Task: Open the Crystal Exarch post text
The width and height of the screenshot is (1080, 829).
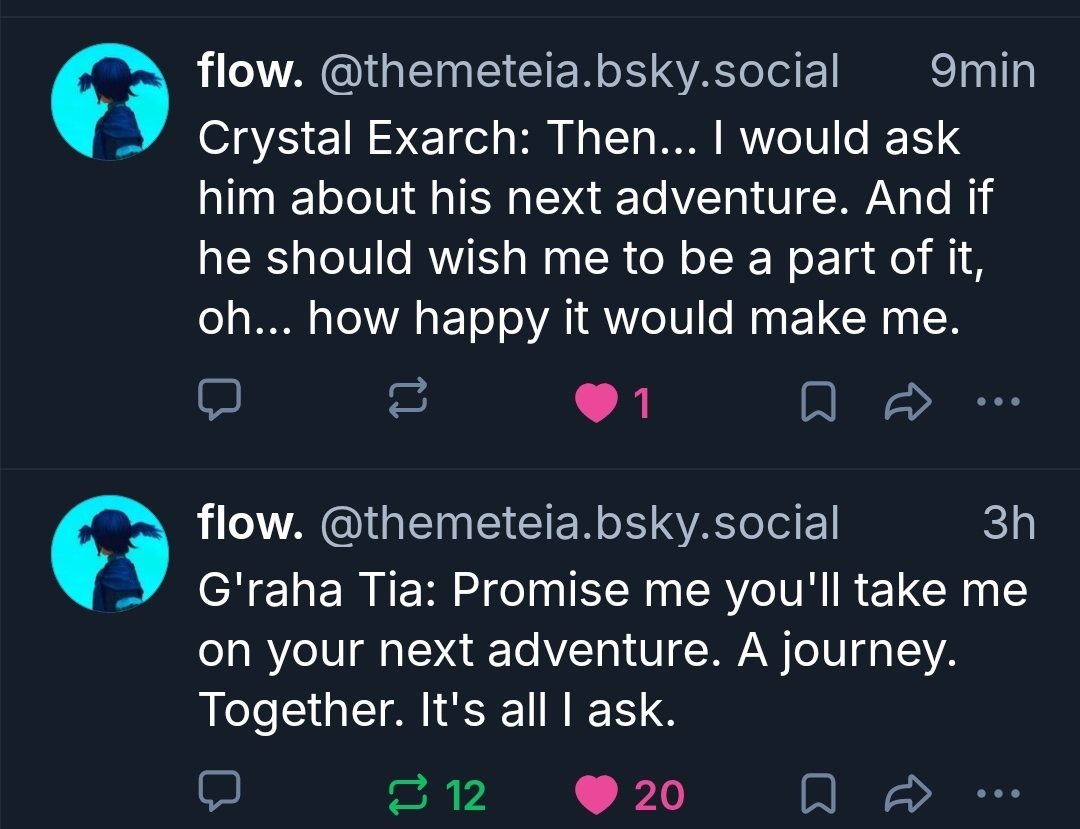Action: pos(590,228)
